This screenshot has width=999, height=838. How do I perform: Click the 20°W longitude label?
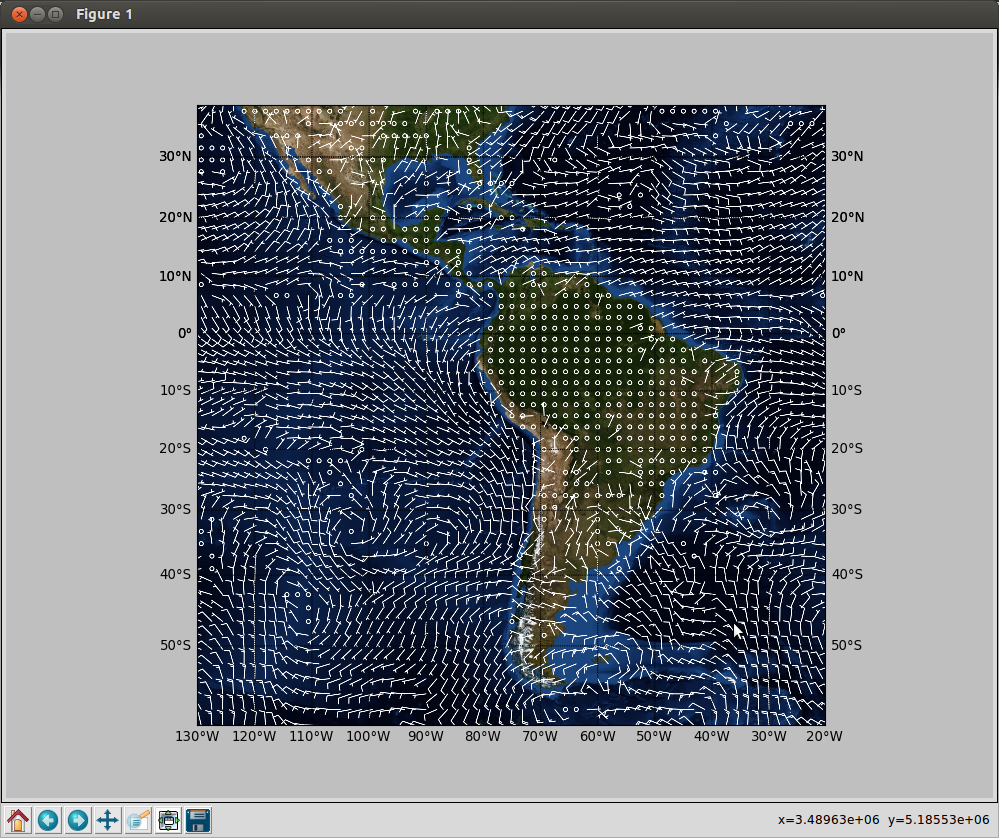[x=824, y=736]
